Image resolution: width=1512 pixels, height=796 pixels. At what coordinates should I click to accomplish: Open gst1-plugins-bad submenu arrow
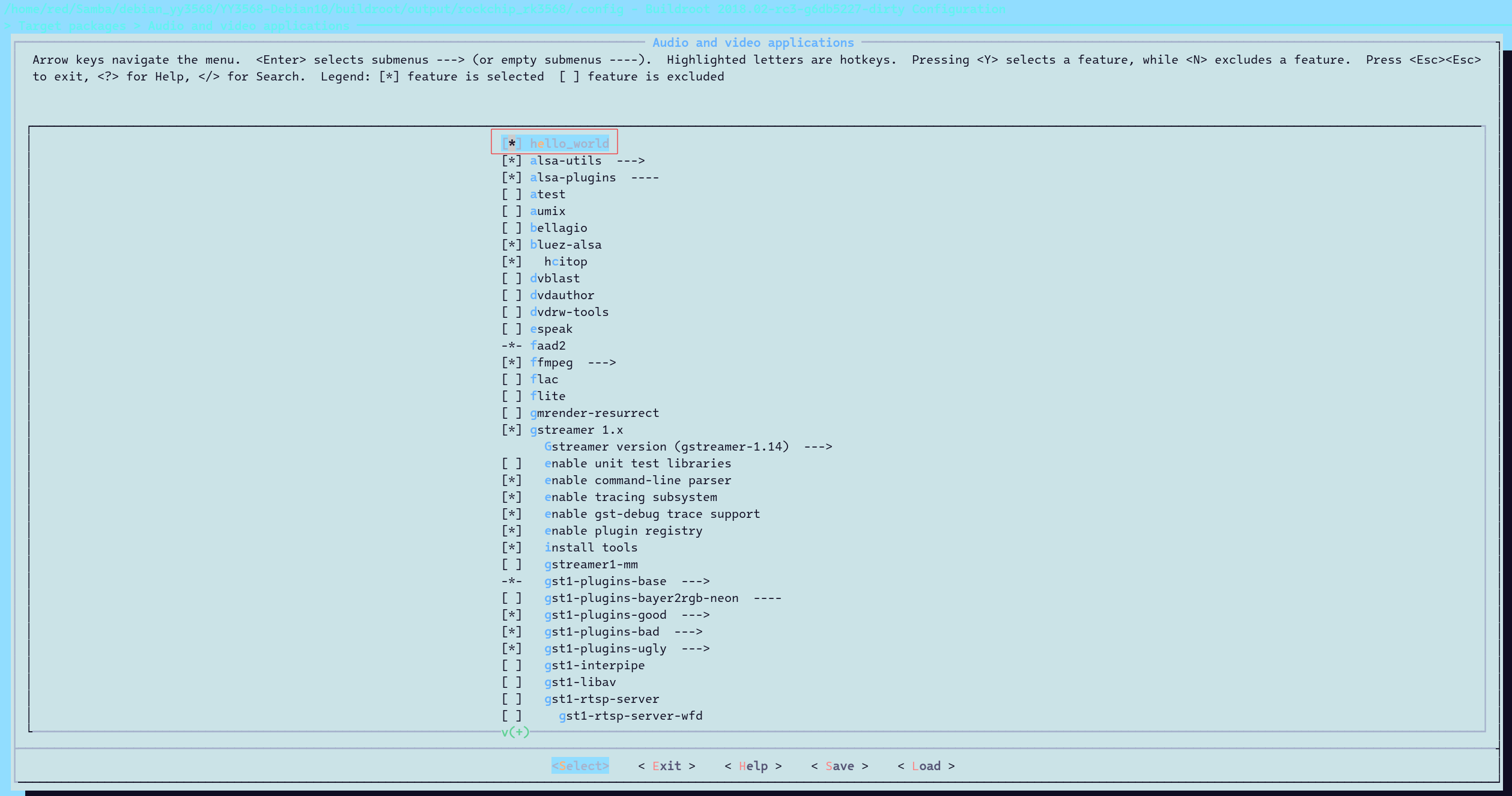pos(688,632)
